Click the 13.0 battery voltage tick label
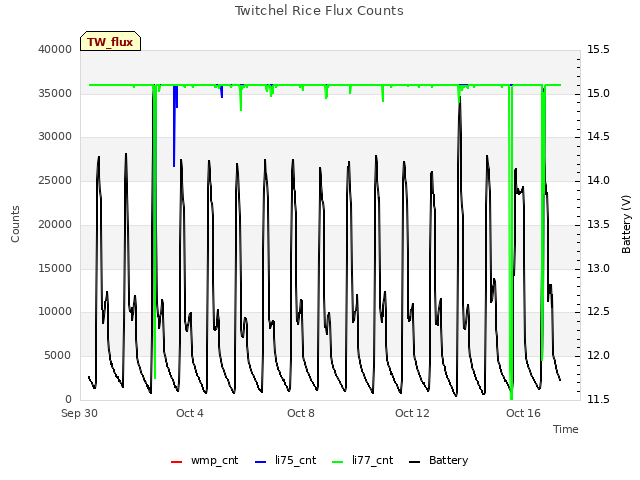640x480 pixels. [x=598, y=268]
